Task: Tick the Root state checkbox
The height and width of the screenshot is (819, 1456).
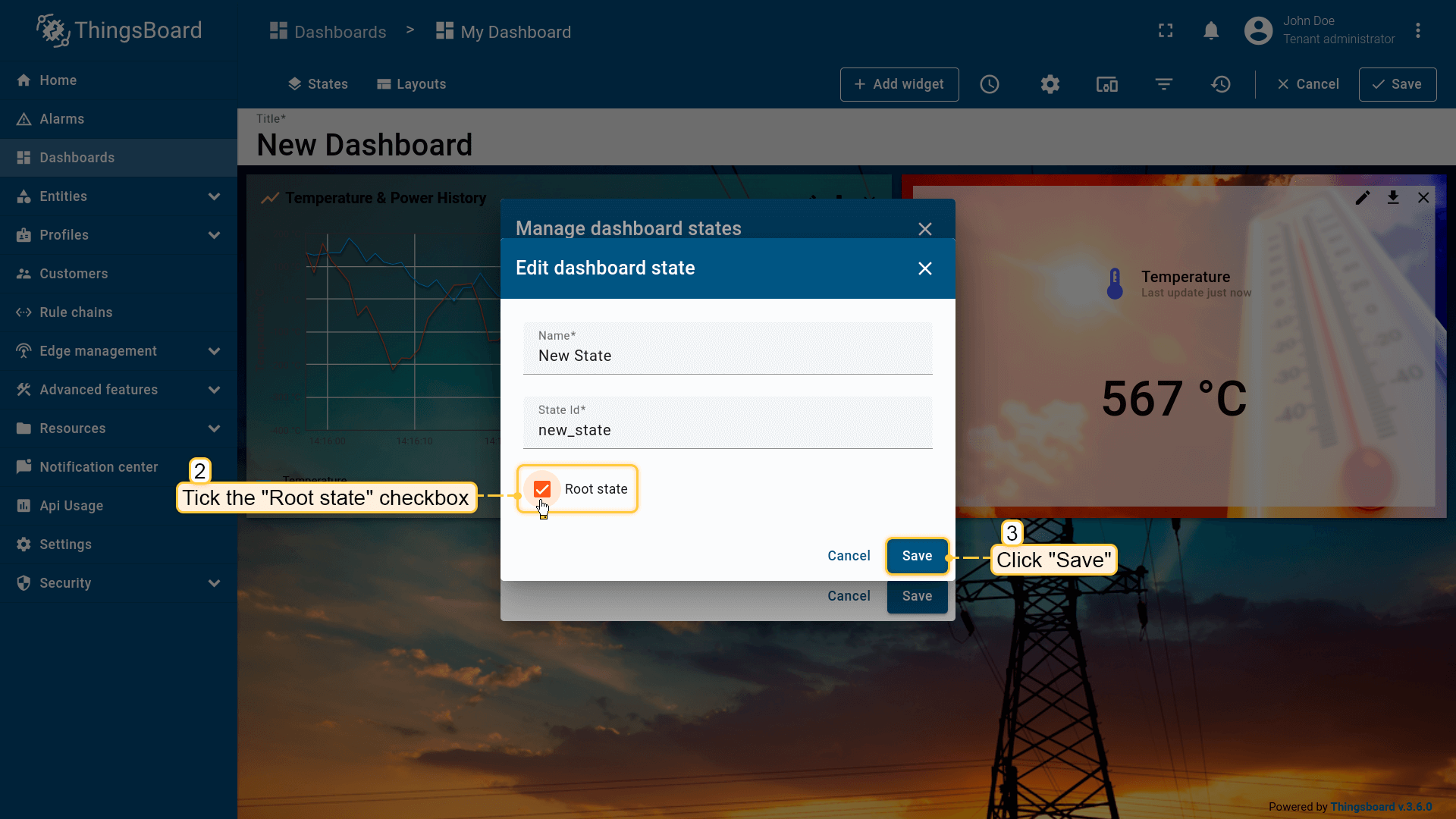Action: pos(541,489)
